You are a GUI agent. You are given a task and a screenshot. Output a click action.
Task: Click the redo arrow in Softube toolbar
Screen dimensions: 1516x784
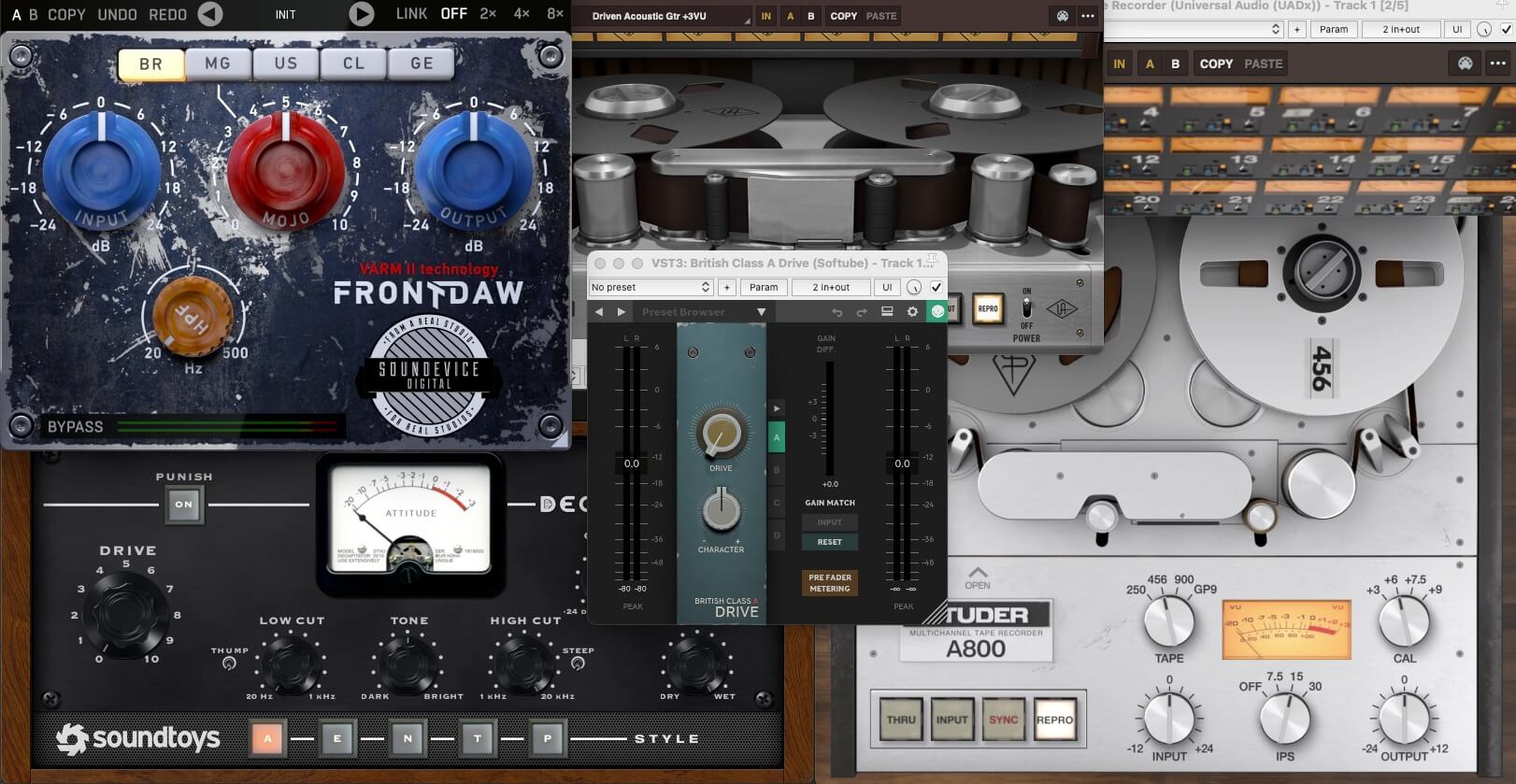(862, 312)
